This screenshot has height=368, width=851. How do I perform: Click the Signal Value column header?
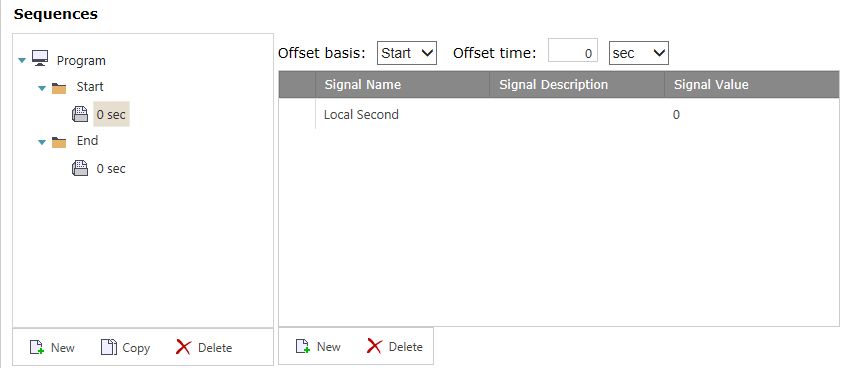[x=752, y=84]
